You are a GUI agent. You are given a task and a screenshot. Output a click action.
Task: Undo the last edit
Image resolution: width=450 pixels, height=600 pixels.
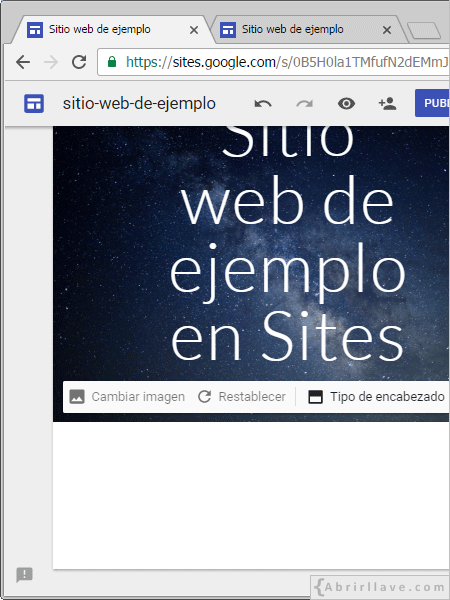tap(263, 104)
